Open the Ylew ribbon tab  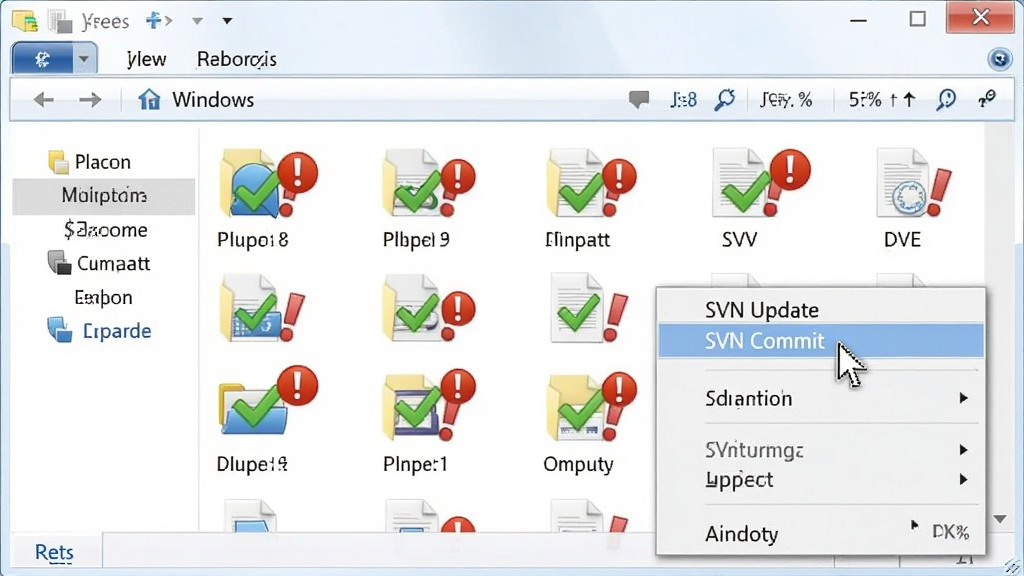[x=146, y=59]
